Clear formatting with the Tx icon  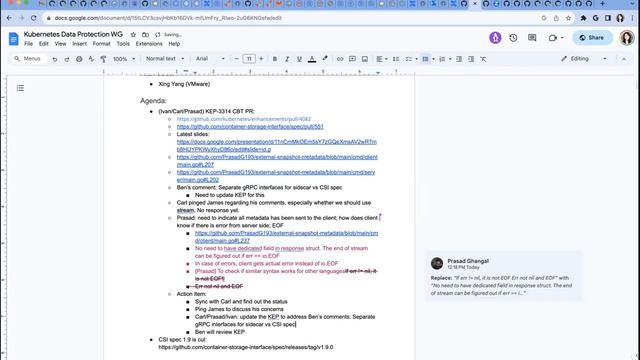(x=483, y=59)
